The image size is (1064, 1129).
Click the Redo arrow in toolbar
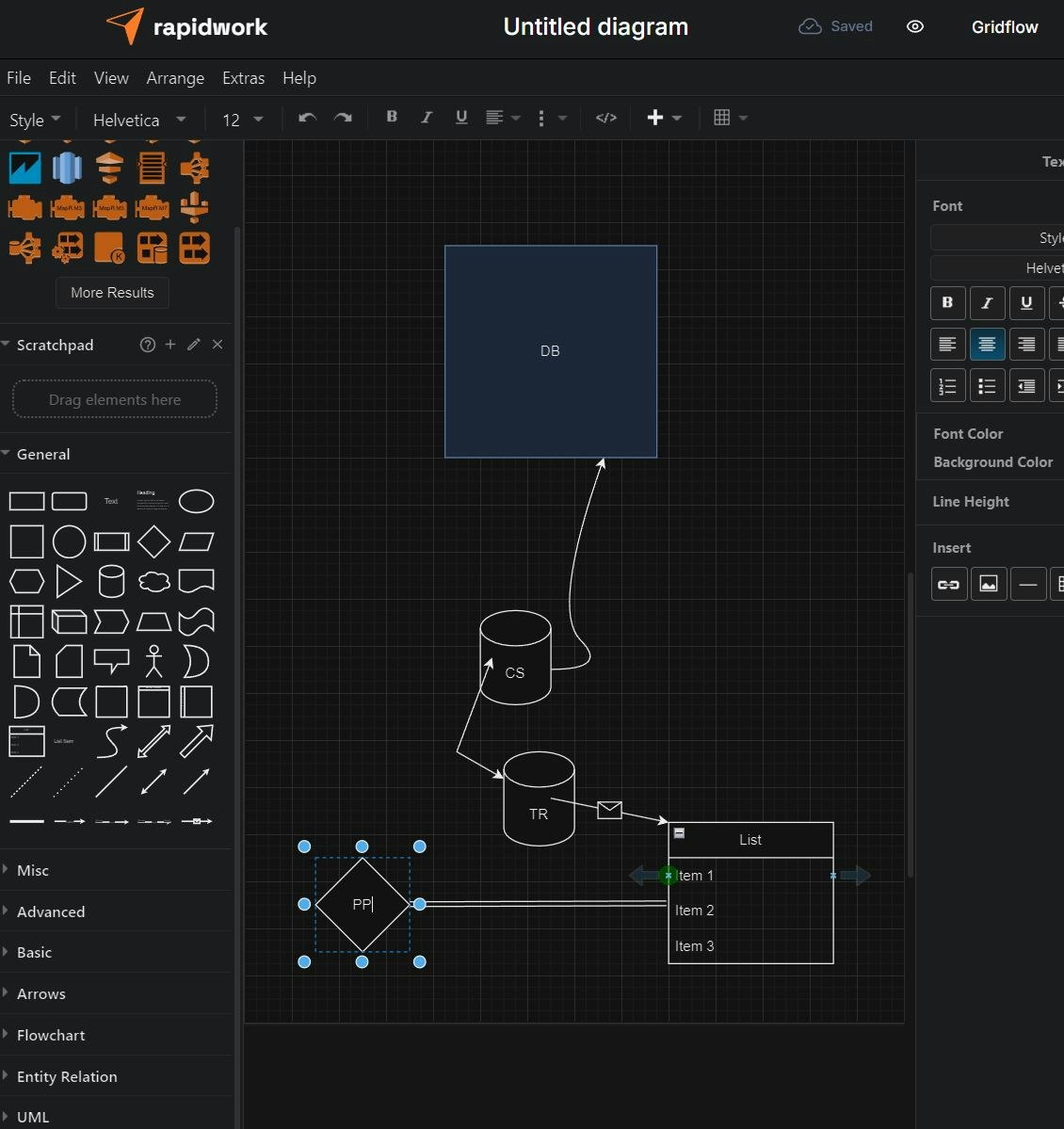[343, 118]
